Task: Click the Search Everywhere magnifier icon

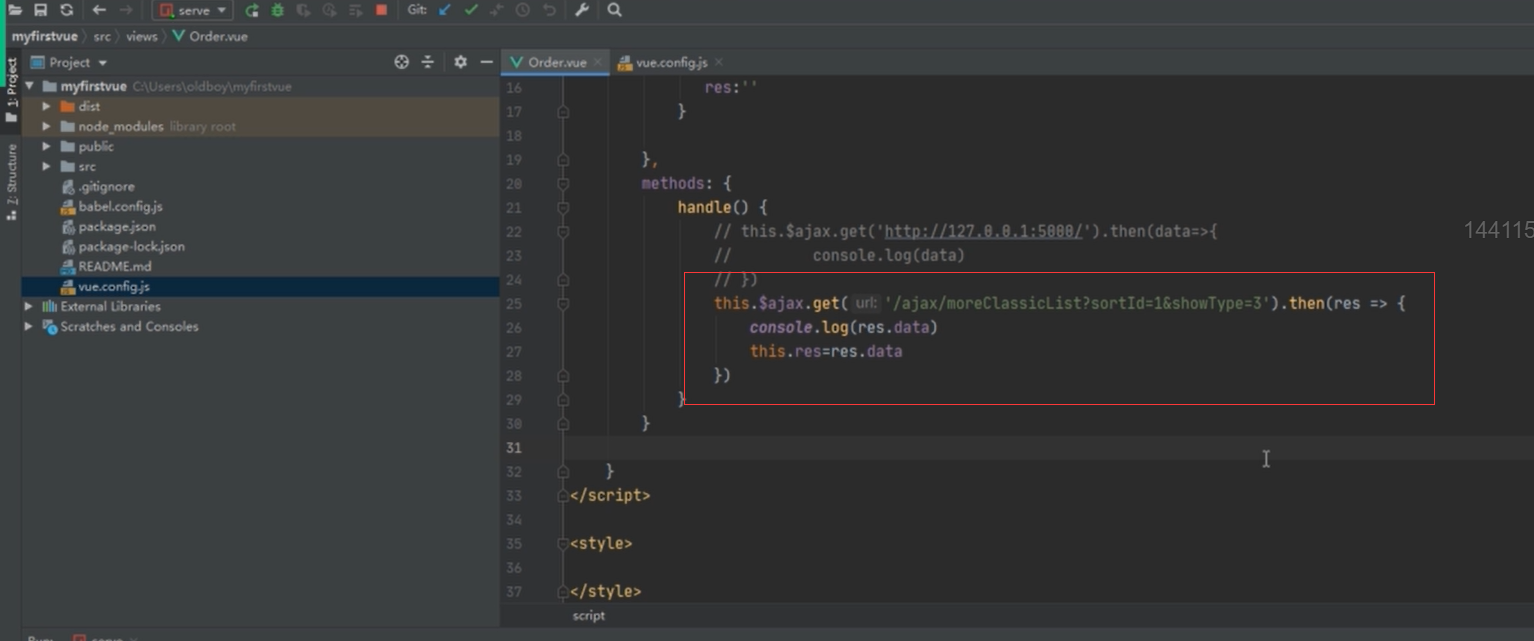Action: pos(615,10)
